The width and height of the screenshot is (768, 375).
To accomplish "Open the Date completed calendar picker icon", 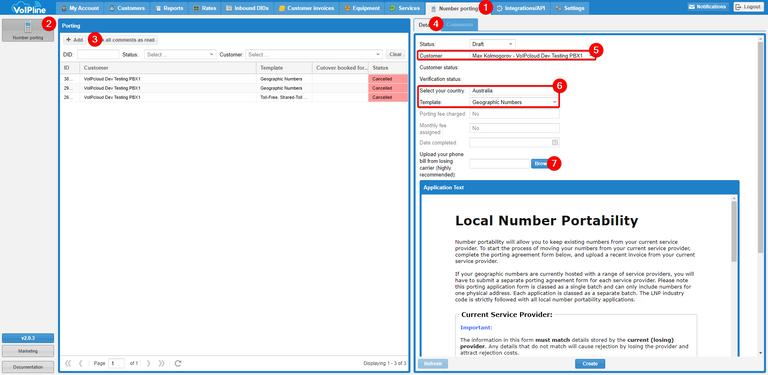I will (555, 142).
